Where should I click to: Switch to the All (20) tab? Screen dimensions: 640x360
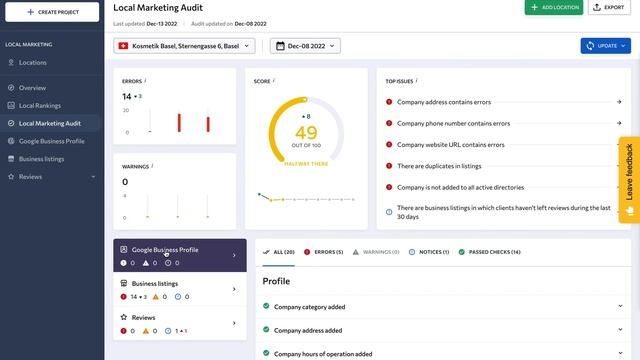[279, 252]
